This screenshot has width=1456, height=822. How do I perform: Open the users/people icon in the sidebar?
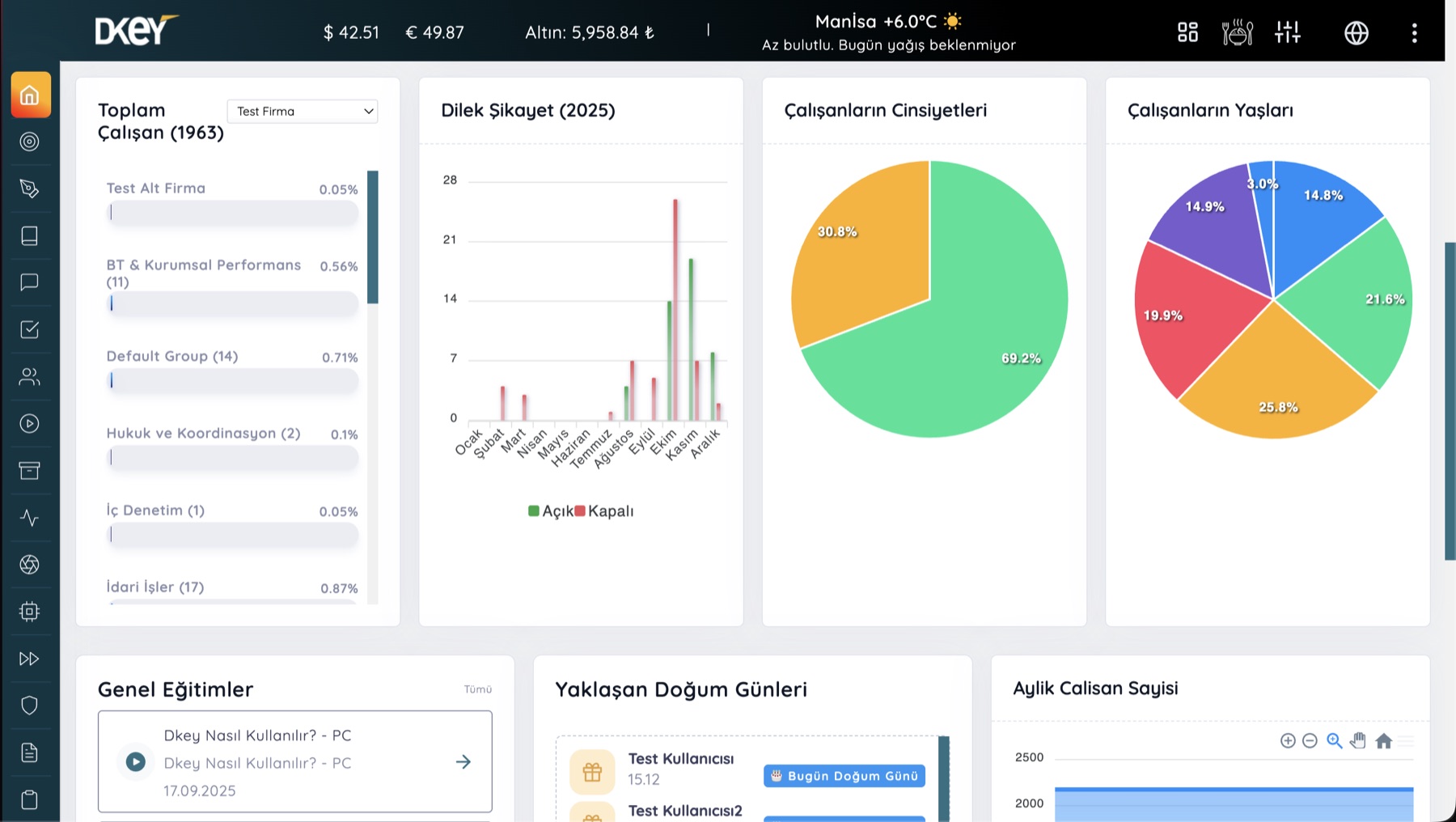[x=30, y=376]
